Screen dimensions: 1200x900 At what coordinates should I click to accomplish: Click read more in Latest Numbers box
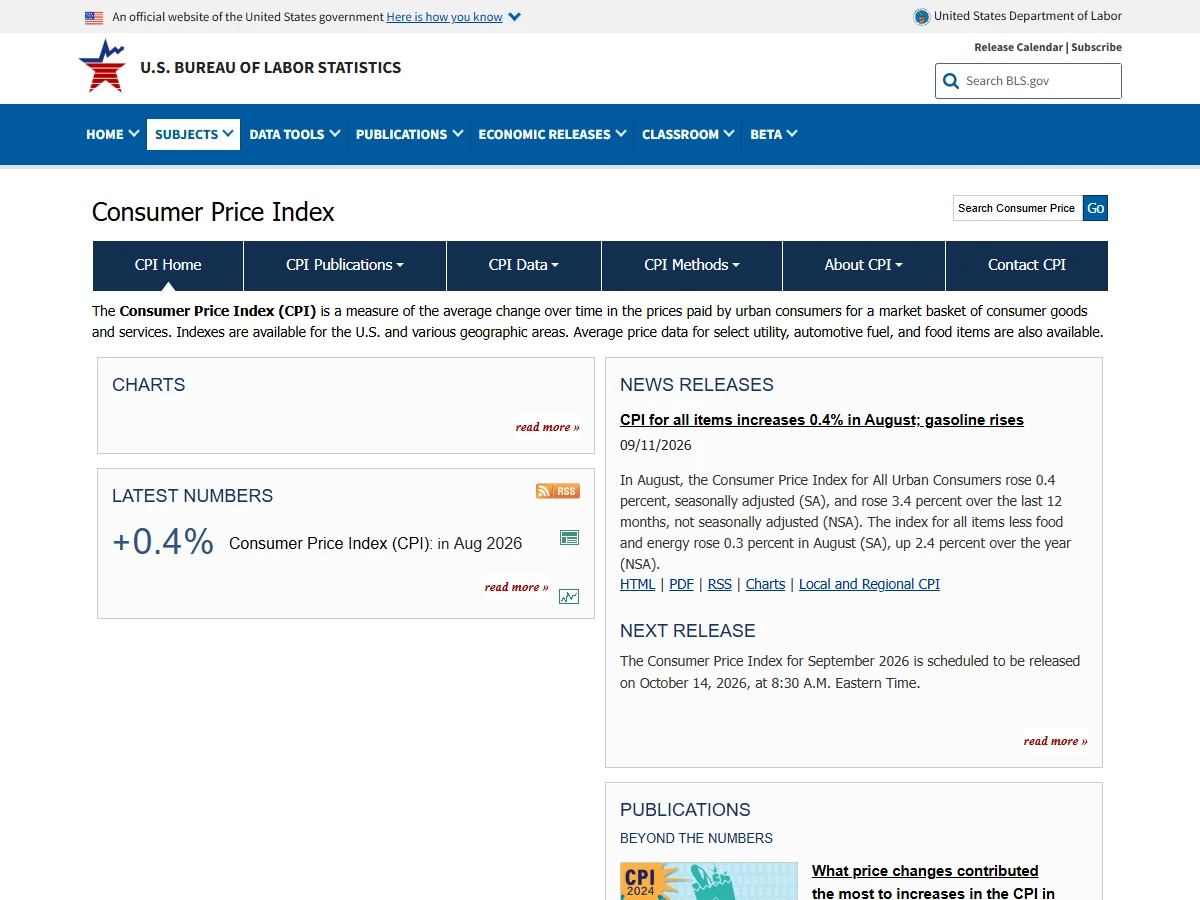(x=516, y=587)
